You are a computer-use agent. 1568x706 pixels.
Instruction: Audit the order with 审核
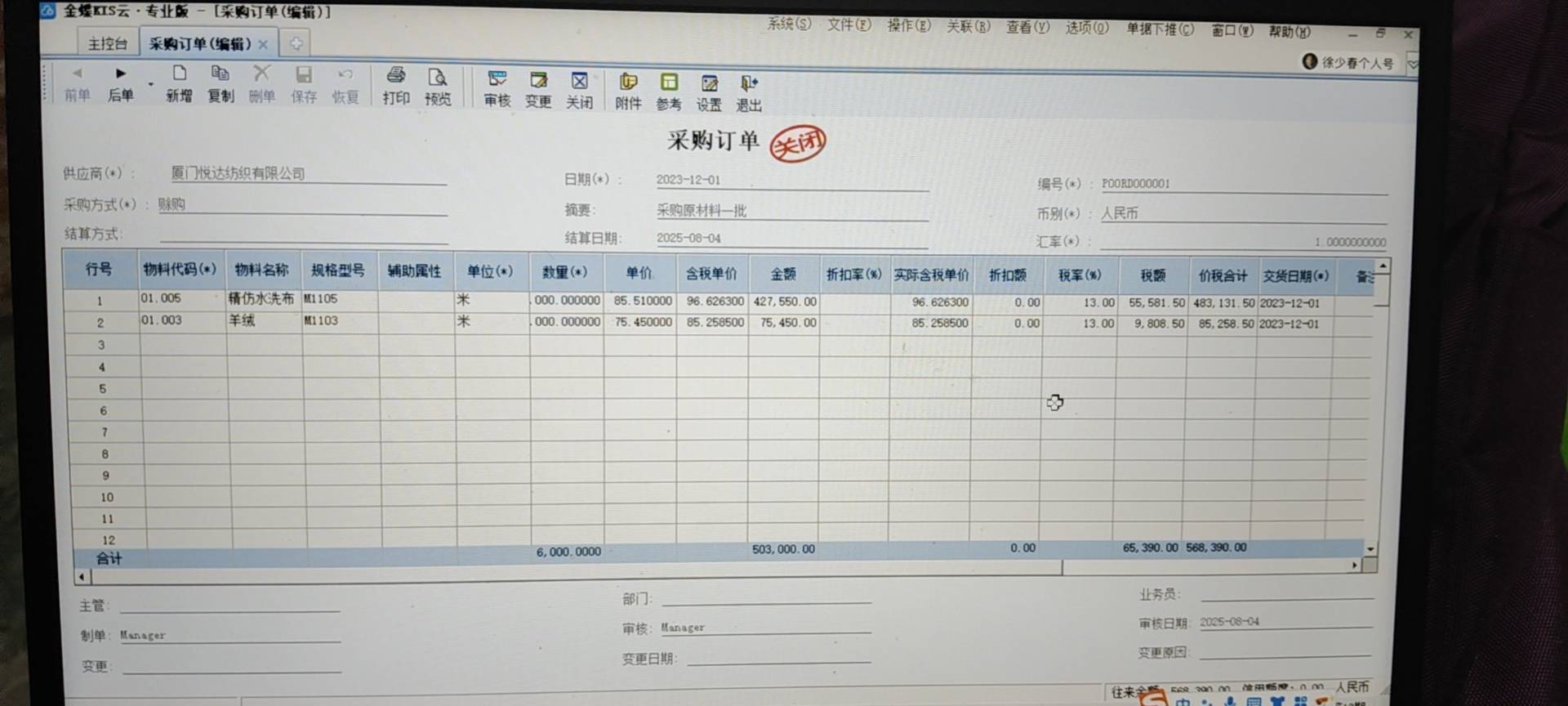point(497,89)
